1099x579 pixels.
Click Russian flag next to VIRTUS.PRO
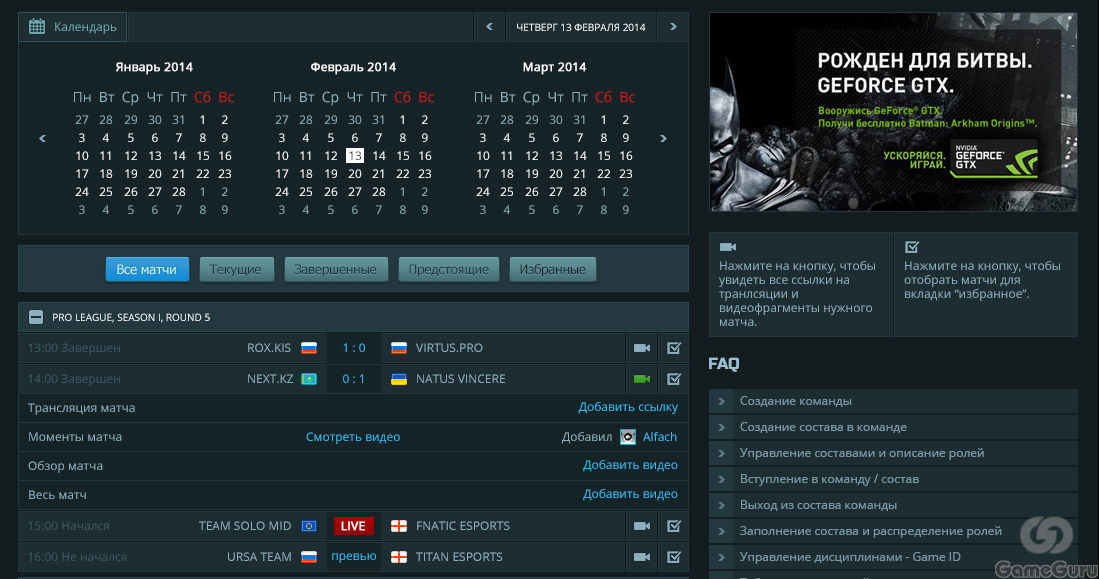[399, 348]
